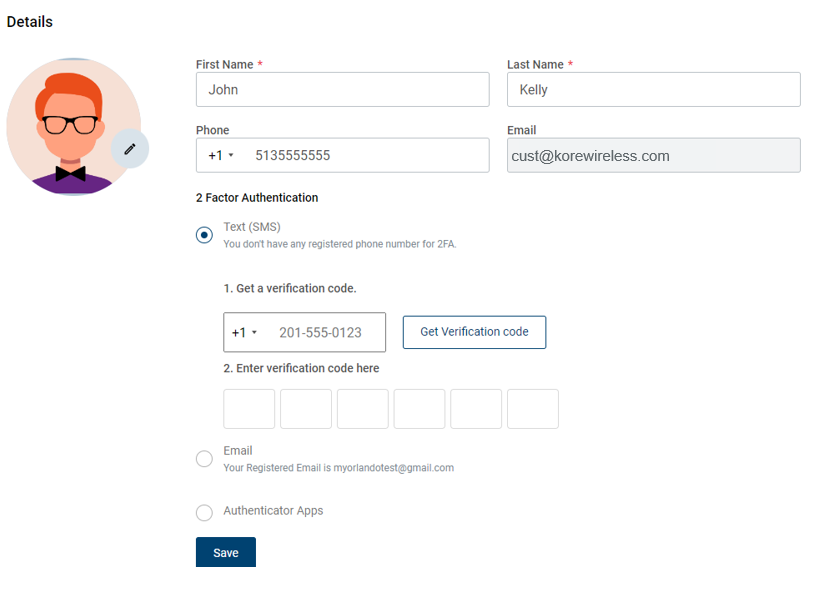
Task: Select the Email 2FA radio option
Action: click(204, 459)
